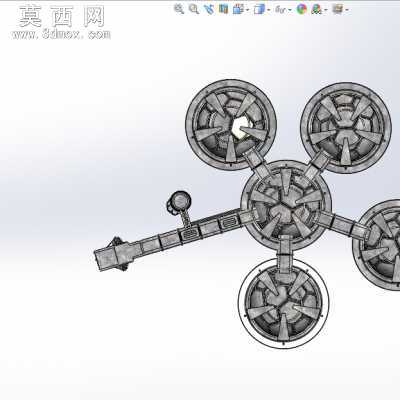The height and width of the screenshot is (400, 400).
Task: Select the central circular hub of the model
Action: (286, 205)
